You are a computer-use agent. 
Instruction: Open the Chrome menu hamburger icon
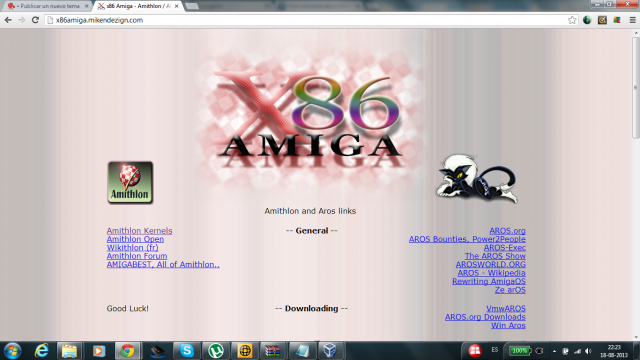pyautogui.click(x=632, y=20)
